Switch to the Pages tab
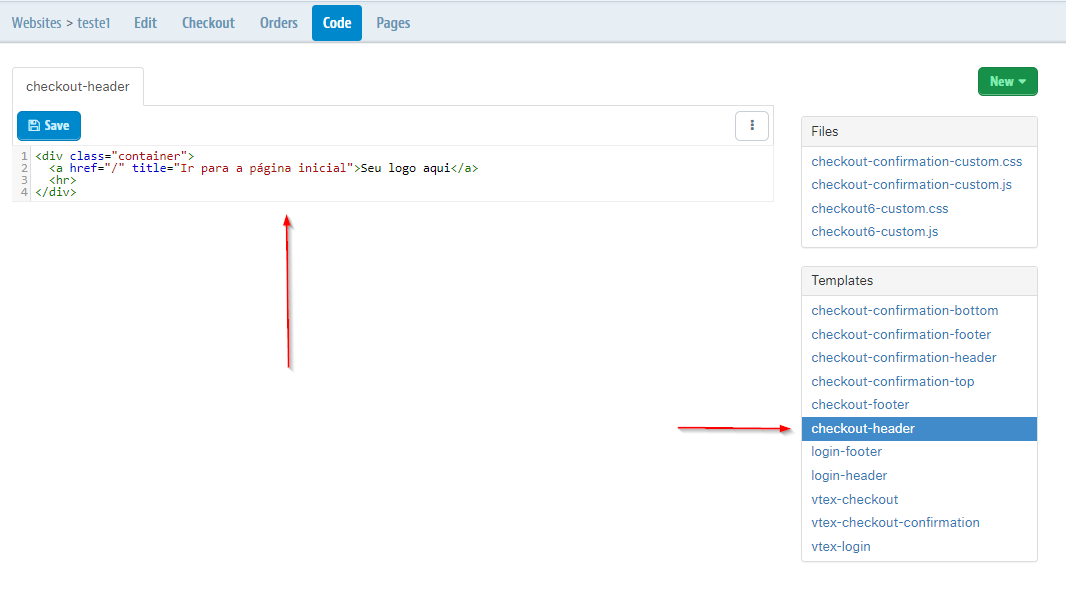 393,22
